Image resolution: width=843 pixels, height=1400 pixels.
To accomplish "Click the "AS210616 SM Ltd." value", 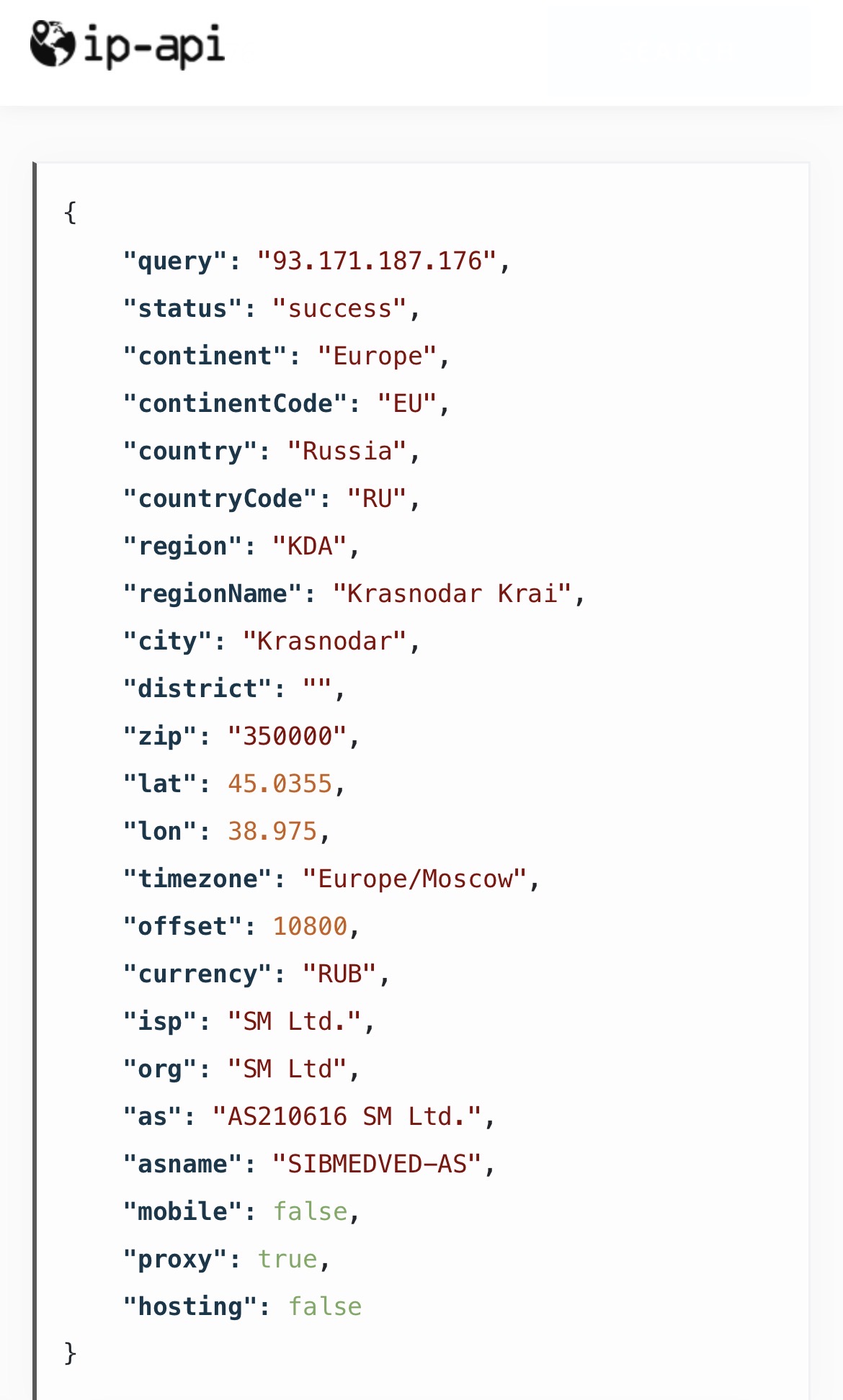I will click(x=347, y=1116).
